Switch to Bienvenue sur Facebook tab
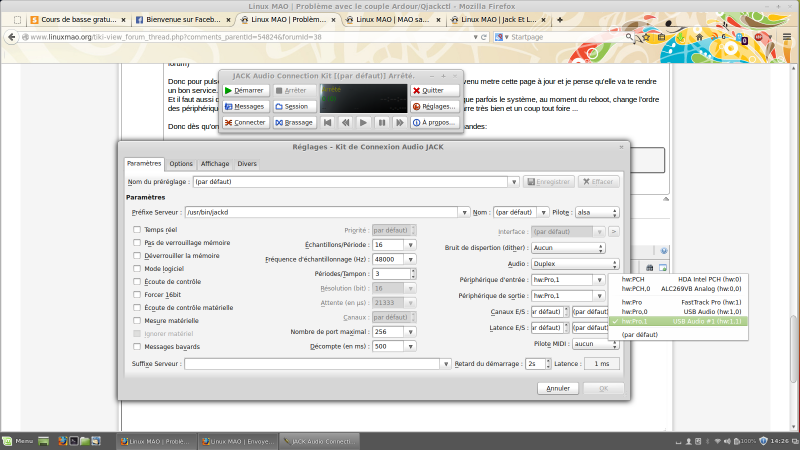Screen dimensions: 800x450 click(183, 19)
